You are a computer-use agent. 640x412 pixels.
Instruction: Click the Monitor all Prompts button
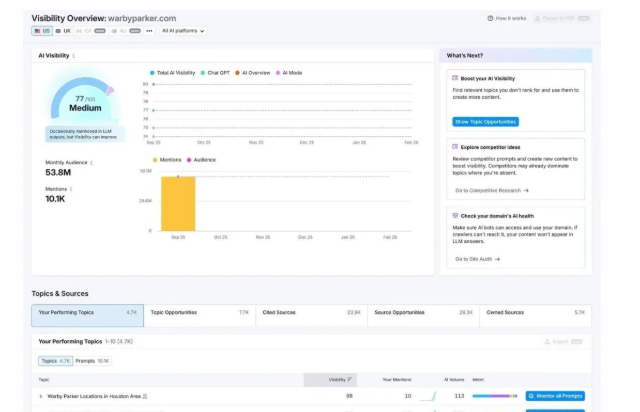click(x=555, y=397)
